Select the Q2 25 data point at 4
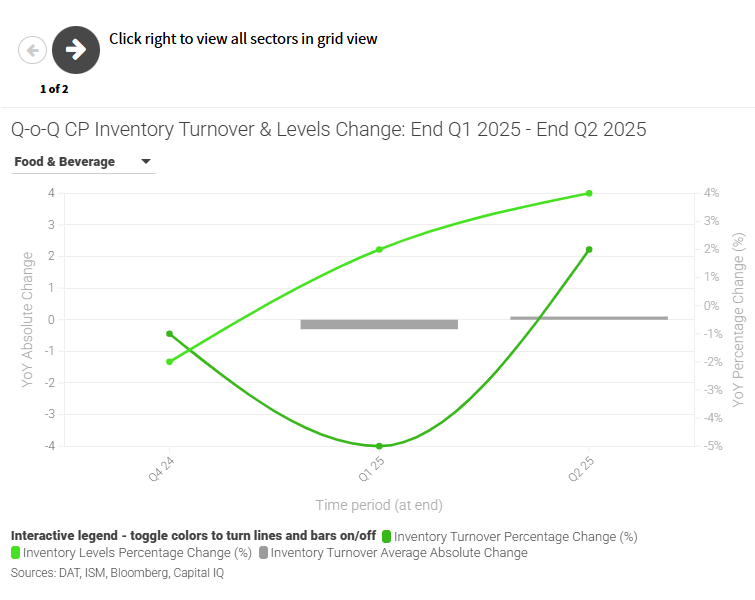Viewport: 755px width, 600px height. pyautogui.click(x=589, y=193)
